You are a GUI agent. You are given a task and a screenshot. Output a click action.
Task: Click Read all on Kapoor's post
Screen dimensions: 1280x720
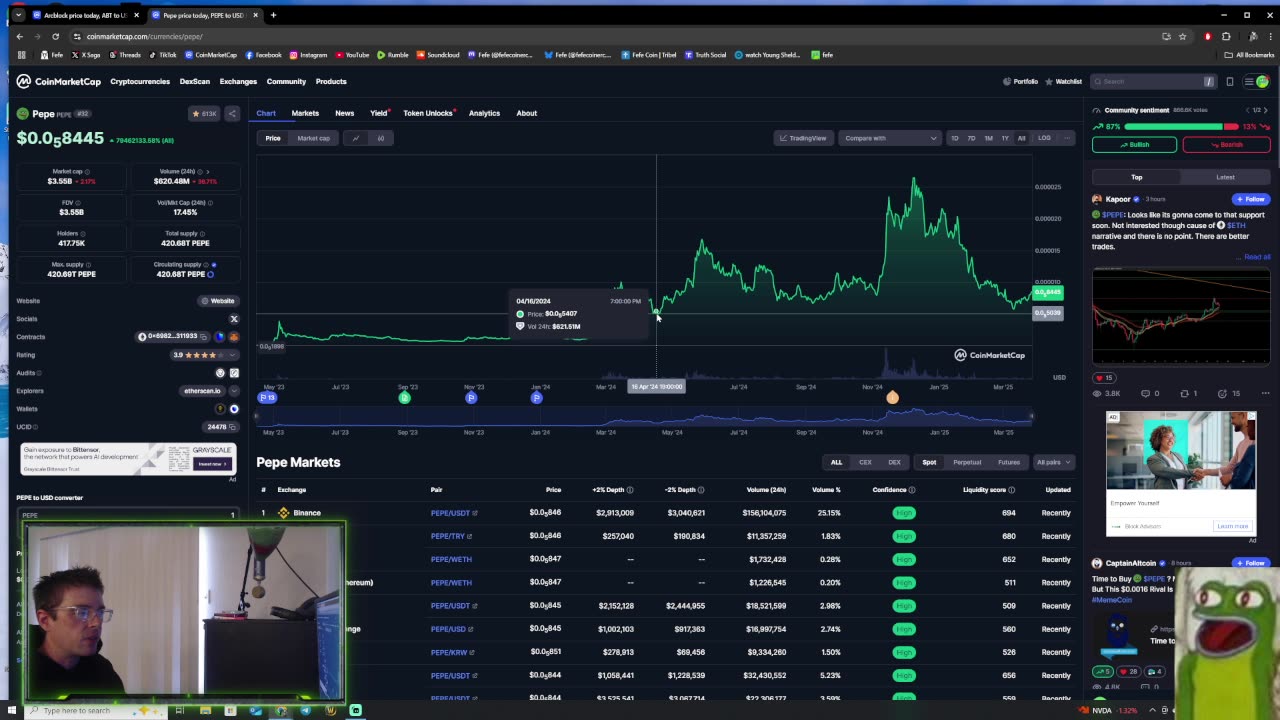click(x=1257, y=257)
